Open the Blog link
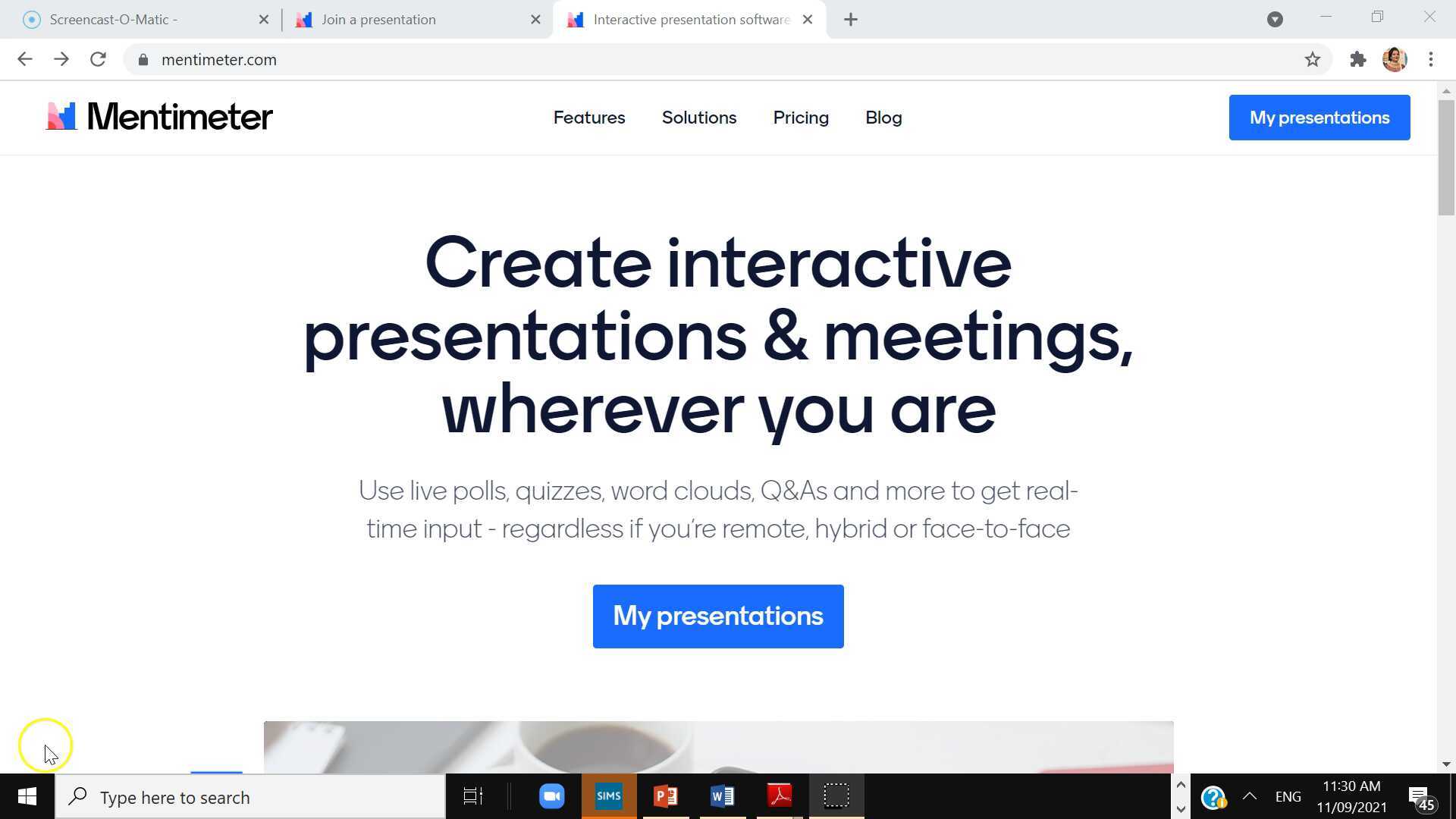Screen dimensions: 1456x819 [883, 118]
